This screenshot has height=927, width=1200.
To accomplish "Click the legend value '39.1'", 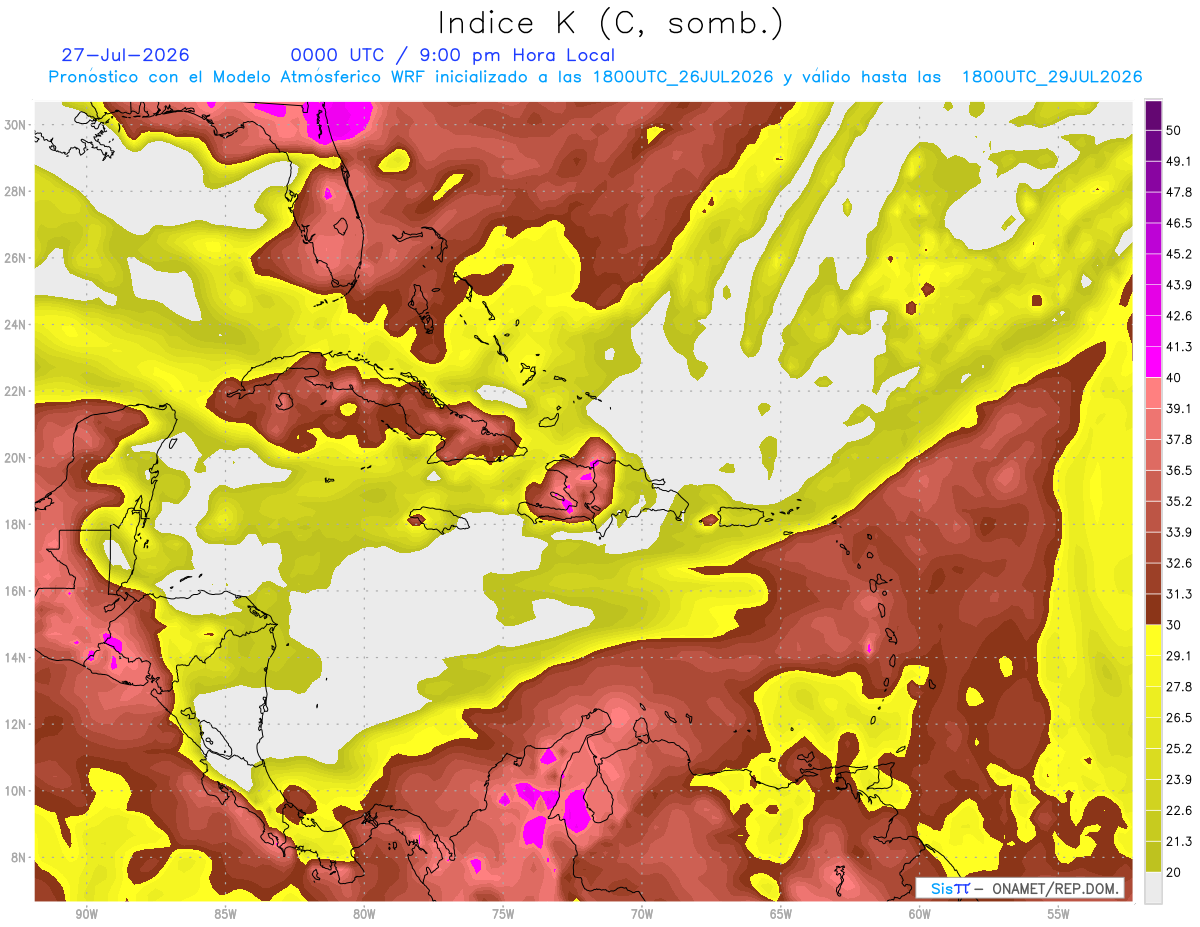I will (1179, 409).
